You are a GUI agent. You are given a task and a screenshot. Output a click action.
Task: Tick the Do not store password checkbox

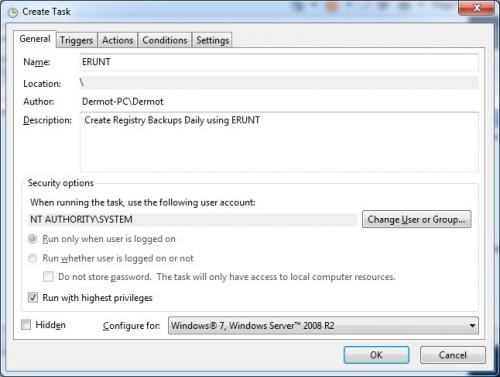pyautogui.click(x=48, y=277)
